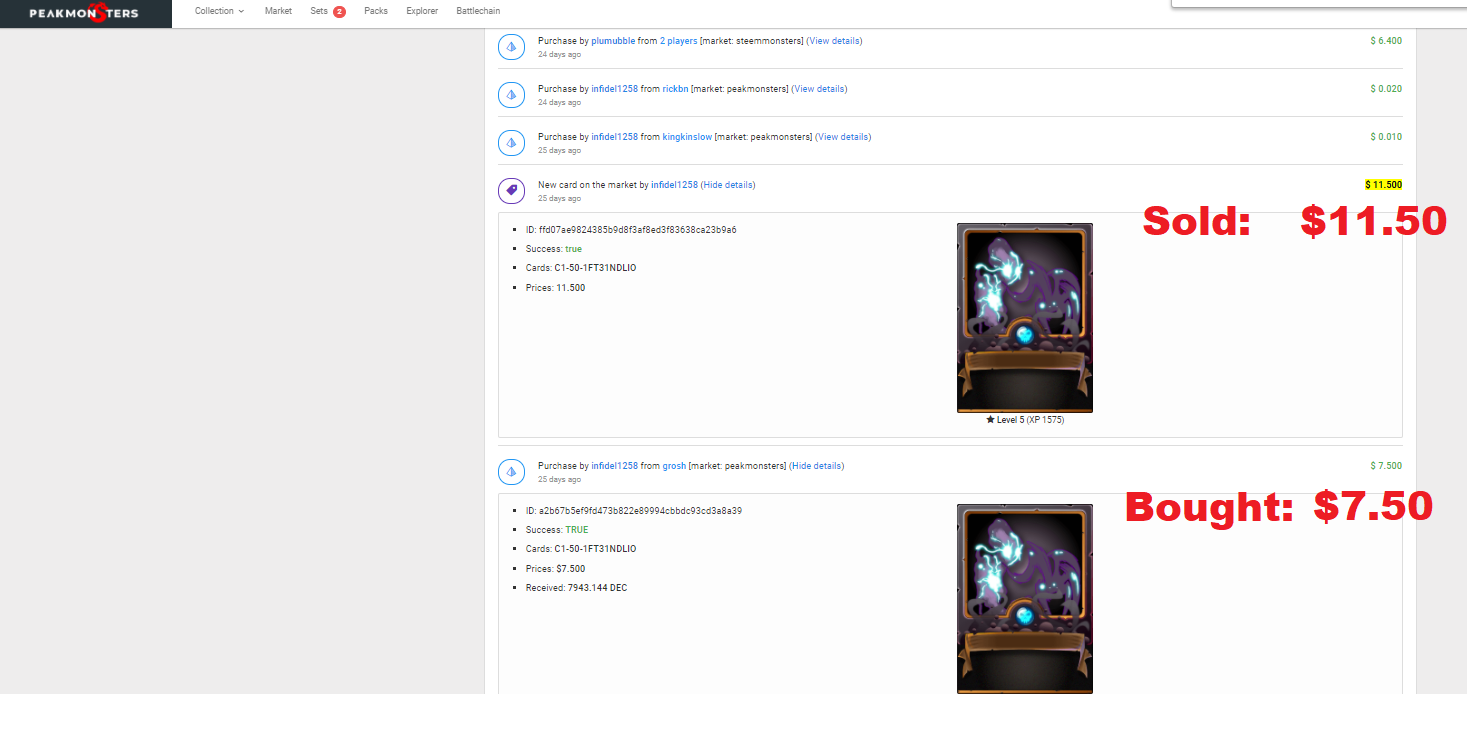Expand View details on the rickbn purchase
This screenshot has width=1467, height=729.
pyautogui.click(x=819, y=89)
